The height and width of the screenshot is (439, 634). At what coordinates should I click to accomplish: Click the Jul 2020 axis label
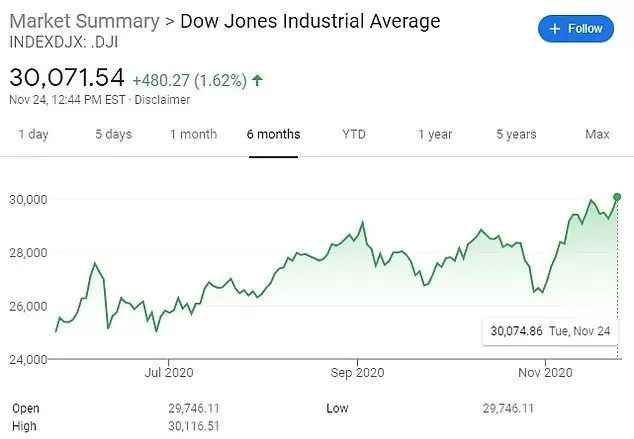tap(169, 372)
